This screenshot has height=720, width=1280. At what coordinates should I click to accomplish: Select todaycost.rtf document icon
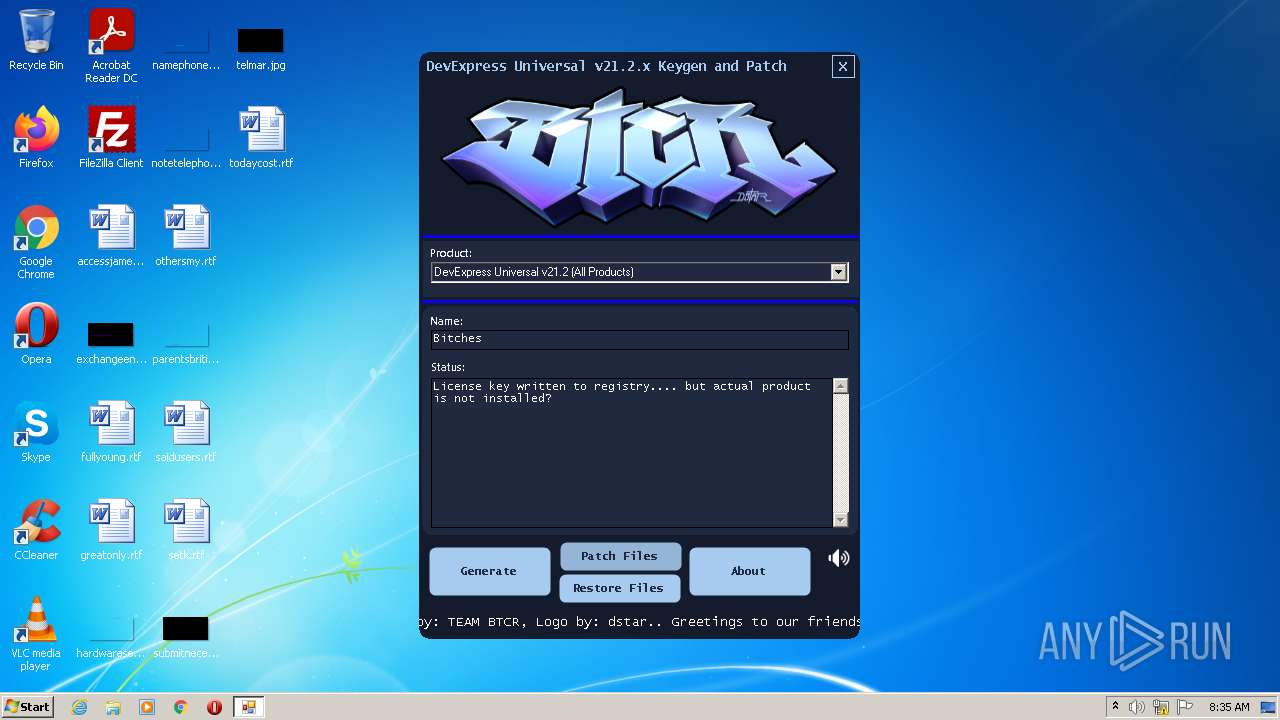[261, 137]
